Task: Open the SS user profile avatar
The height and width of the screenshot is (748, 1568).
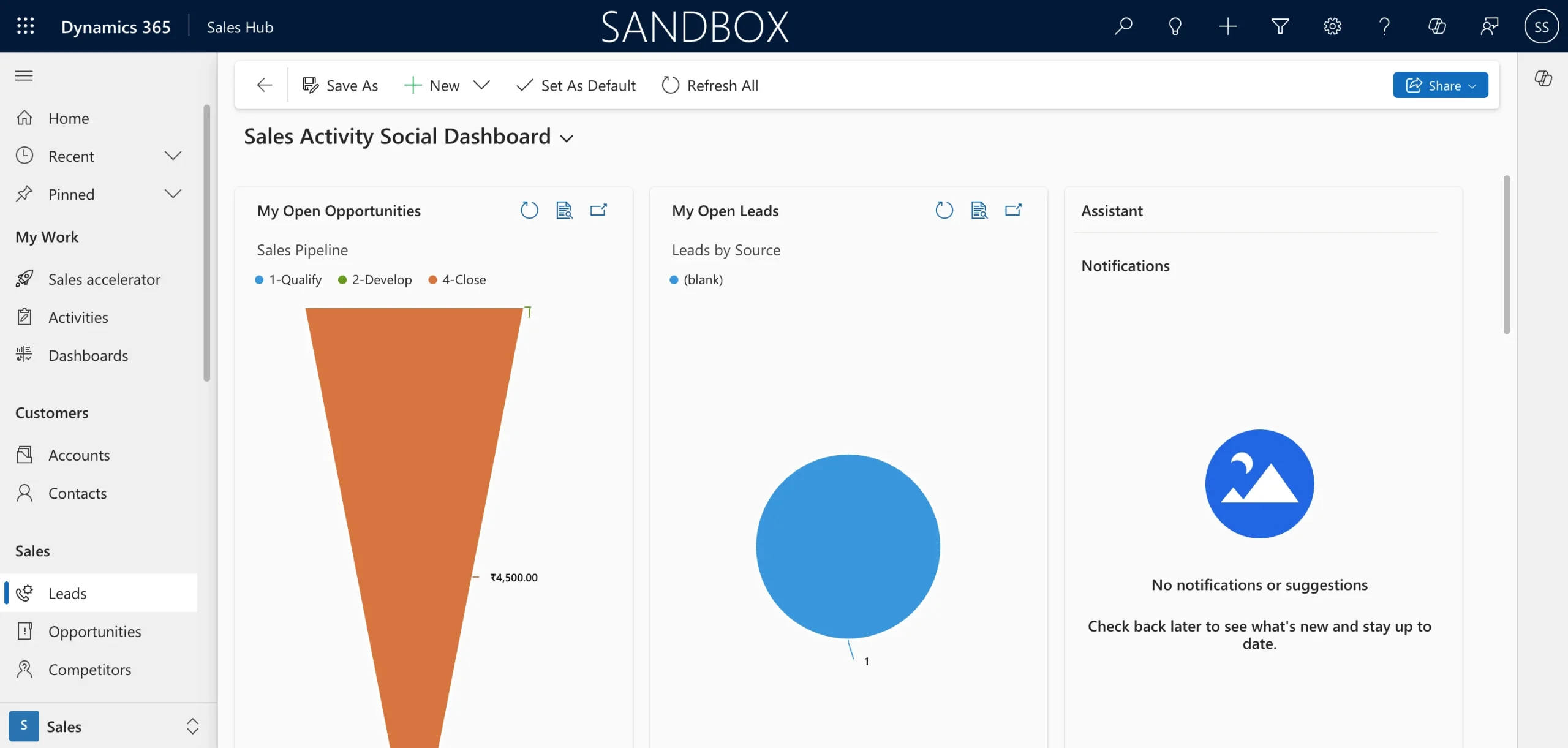Action: click(x=1542, y=26)
